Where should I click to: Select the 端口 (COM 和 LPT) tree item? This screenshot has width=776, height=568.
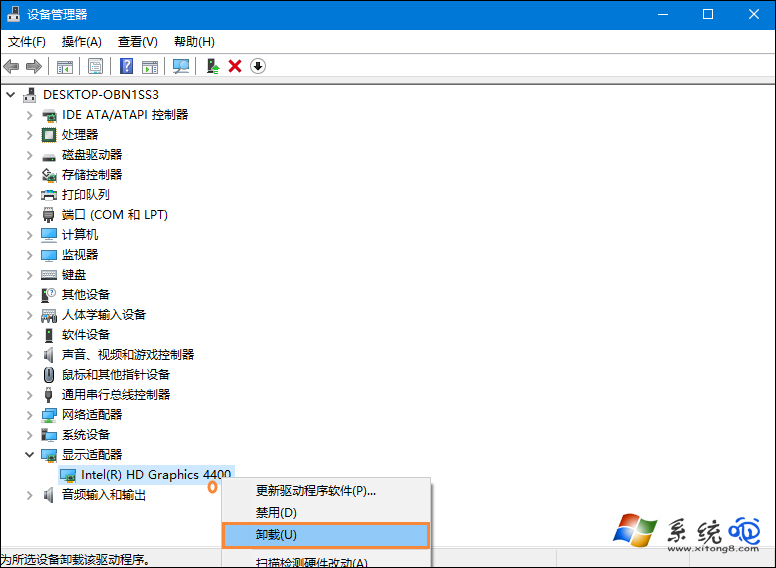(x=115, y=215)
